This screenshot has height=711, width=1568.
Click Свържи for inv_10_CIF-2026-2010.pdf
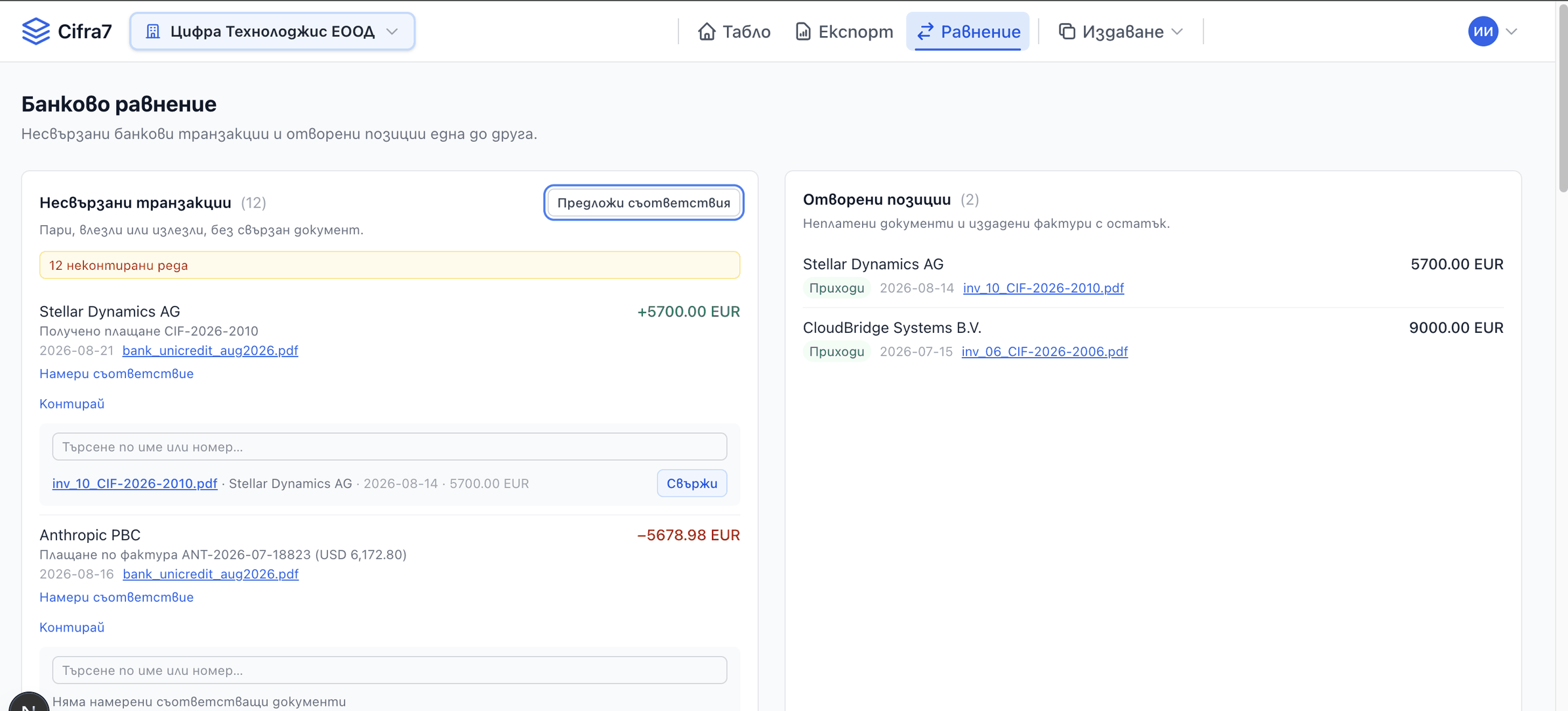point(692,483)
